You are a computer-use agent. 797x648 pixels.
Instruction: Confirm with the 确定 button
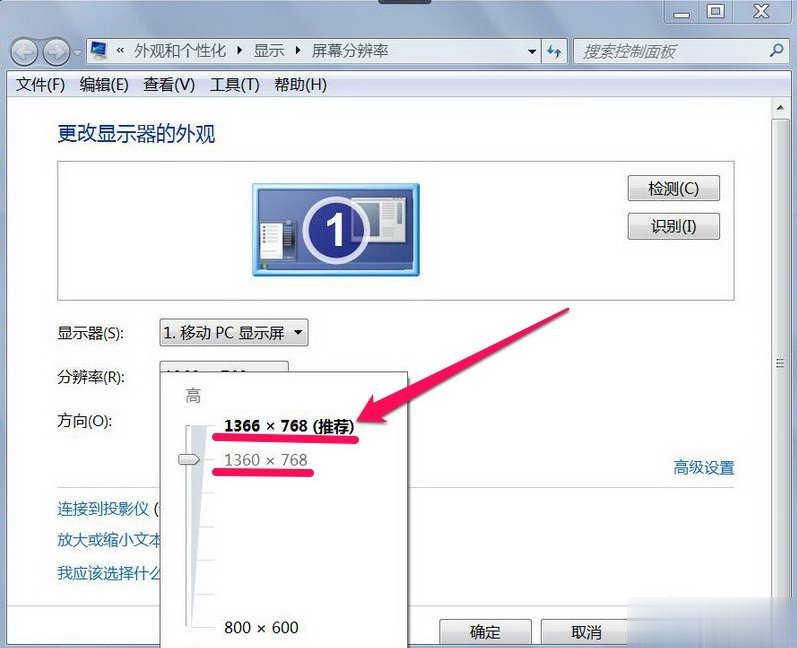click(x=485, y=632)
